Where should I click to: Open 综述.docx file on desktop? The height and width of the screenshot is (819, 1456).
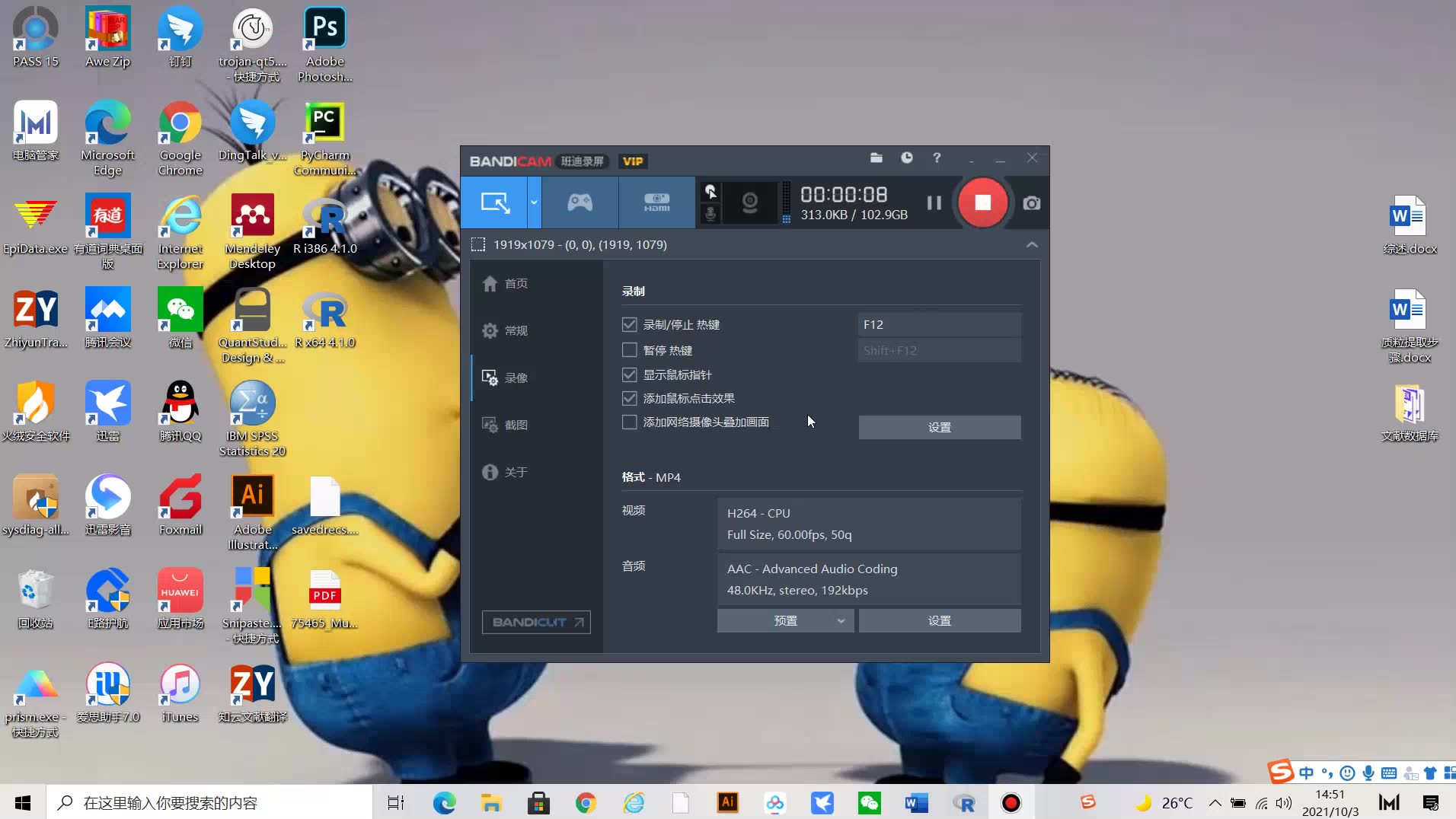(1410, 224)
